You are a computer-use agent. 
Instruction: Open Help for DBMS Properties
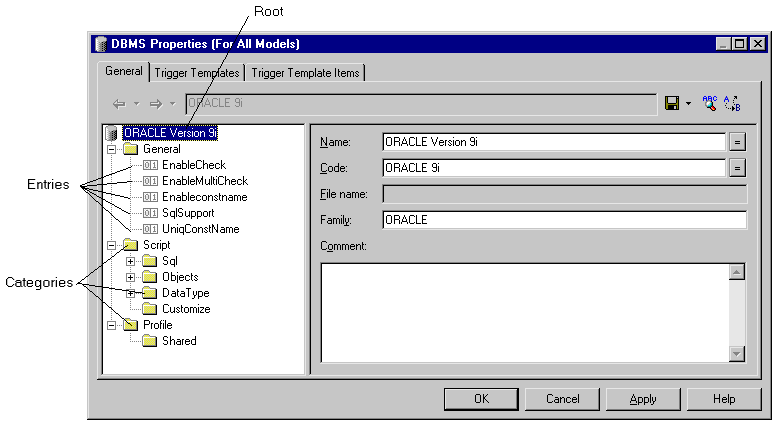click(x=724, y=399)
